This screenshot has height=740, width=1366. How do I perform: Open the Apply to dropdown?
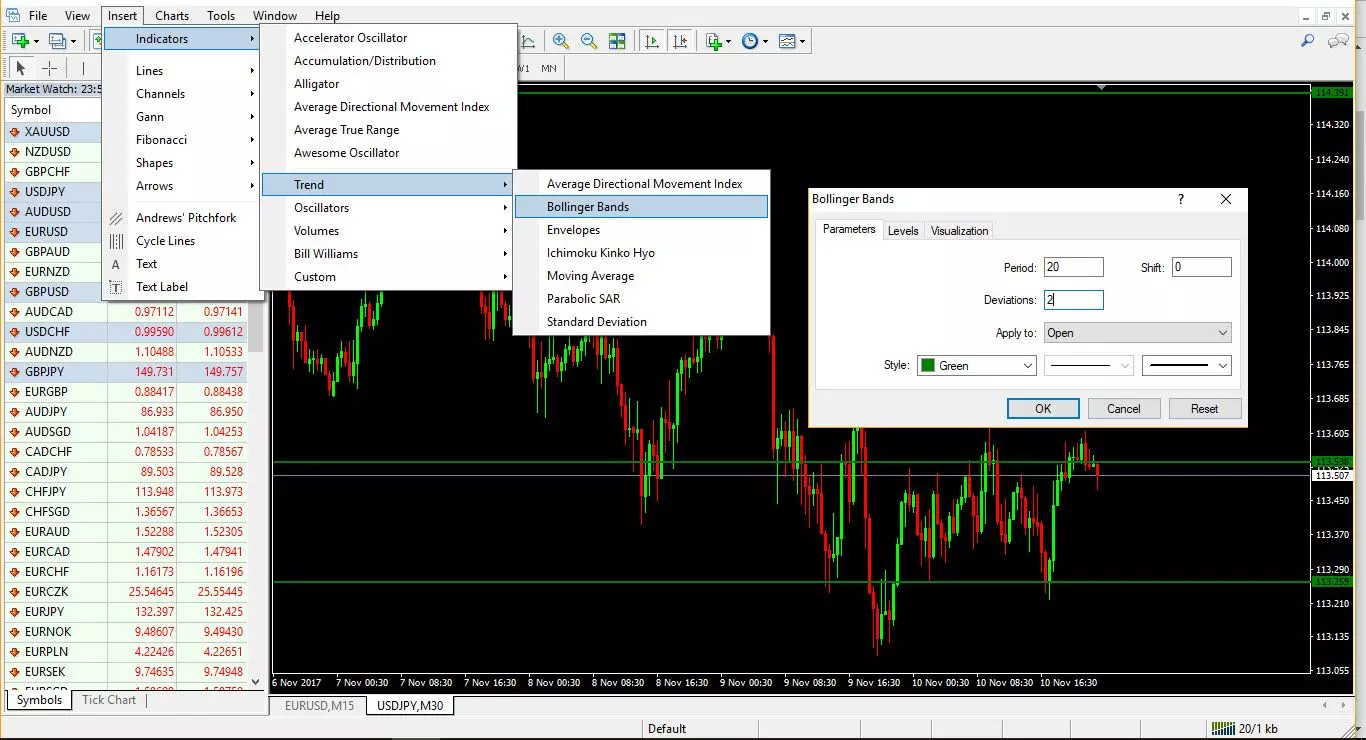pyautogui.click(x=1137, y=333)
